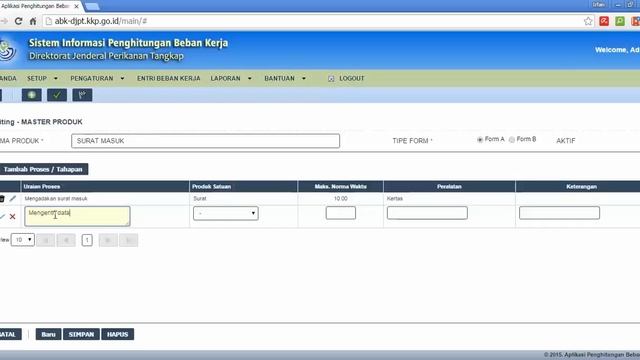This screenshot has height=360, width=640.
Task: Click the pencil icon for Mengadakan surat masuk
Action: pos(13,199)
